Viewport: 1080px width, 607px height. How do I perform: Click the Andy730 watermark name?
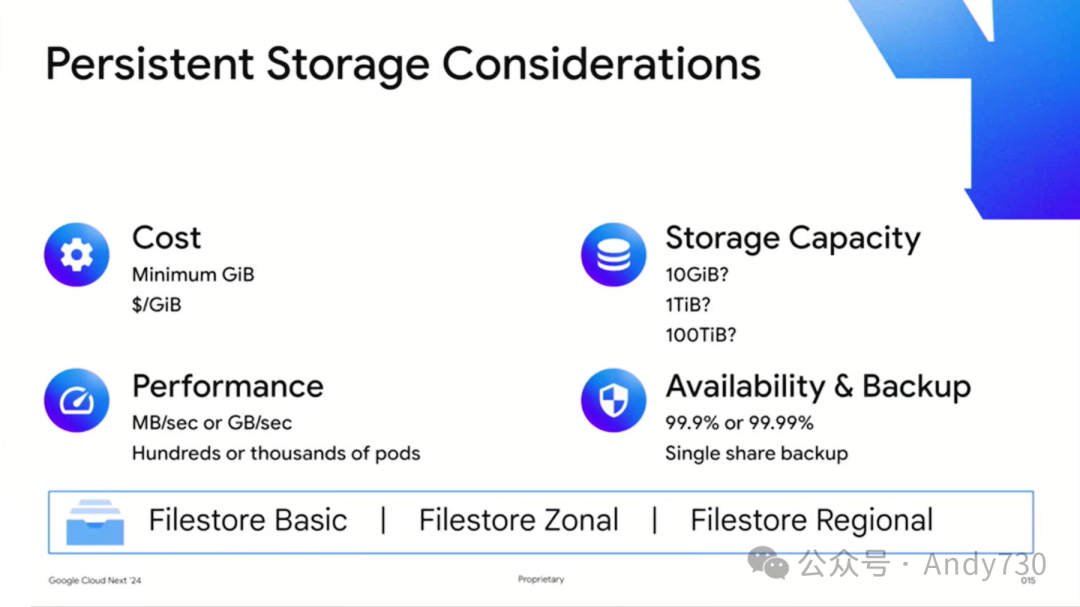click(984, 564)
